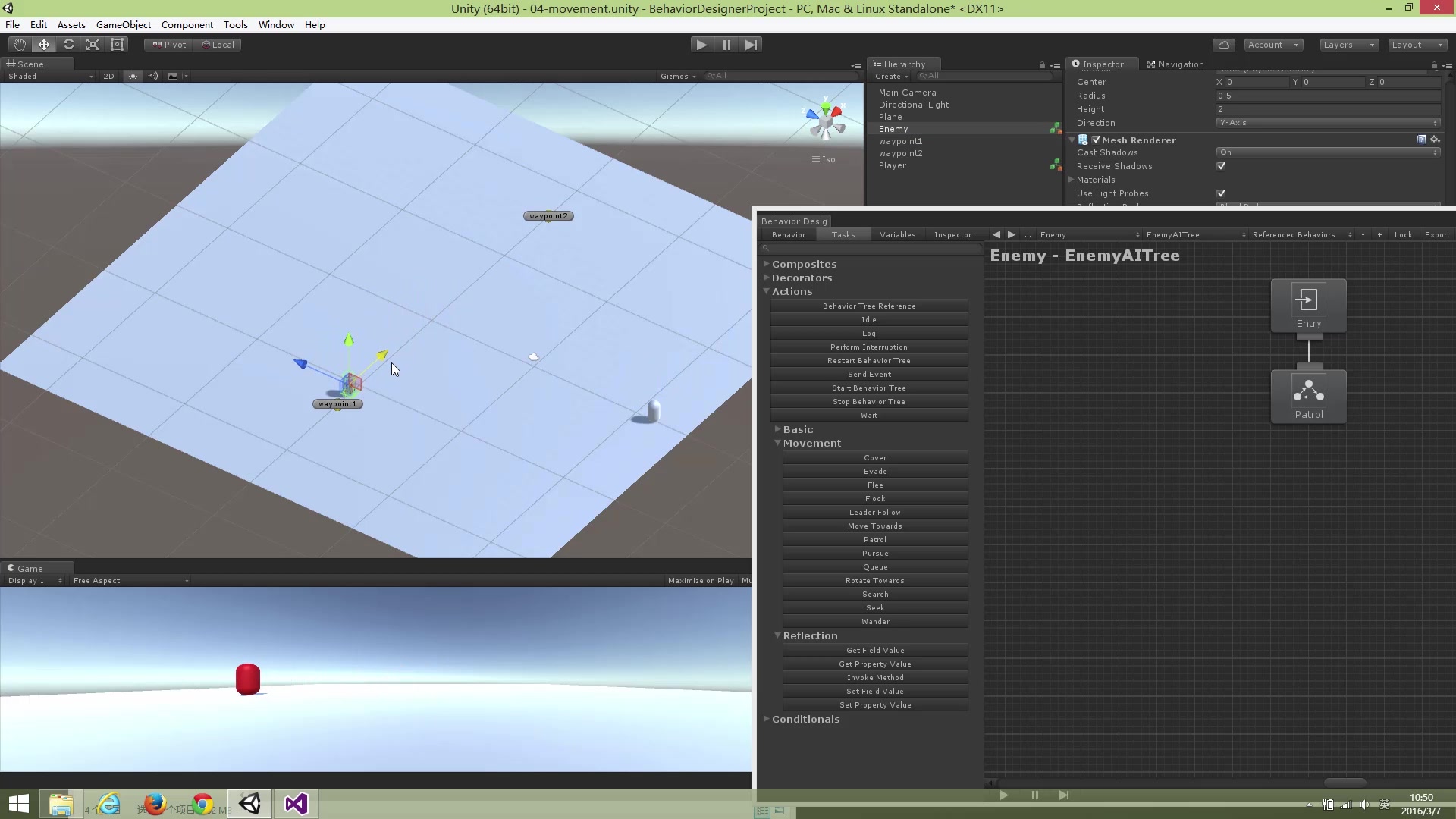
Task: Switch to the Variables tab
Action: point(897,235)
